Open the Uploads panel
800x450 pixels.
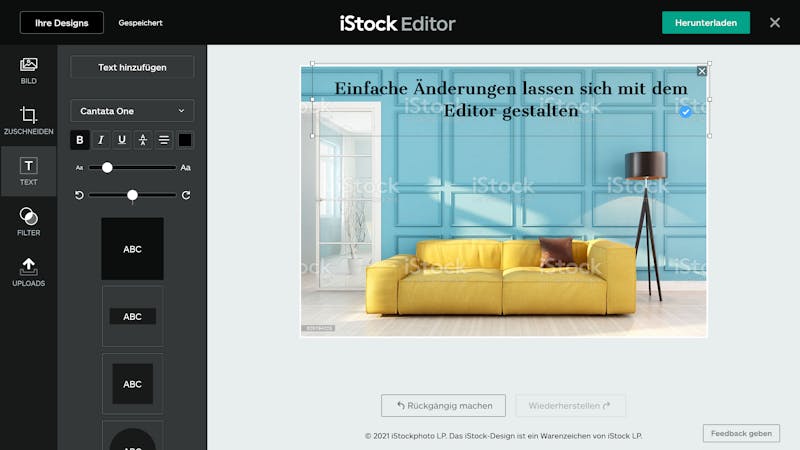click(29, 272)
